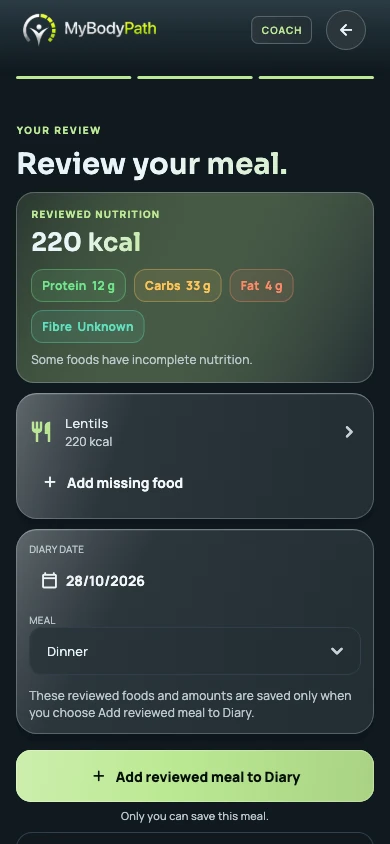Open the Meal selector showing Dinner

pos(195,651)
